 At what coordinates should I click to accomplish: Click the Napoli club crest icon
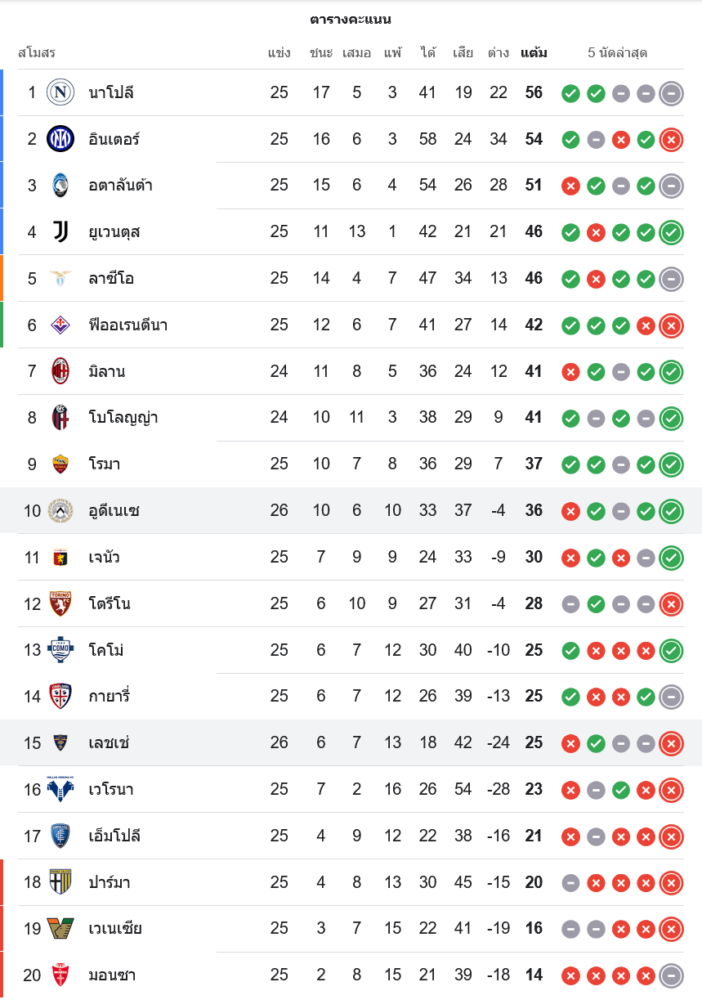[x=61, y=93]
